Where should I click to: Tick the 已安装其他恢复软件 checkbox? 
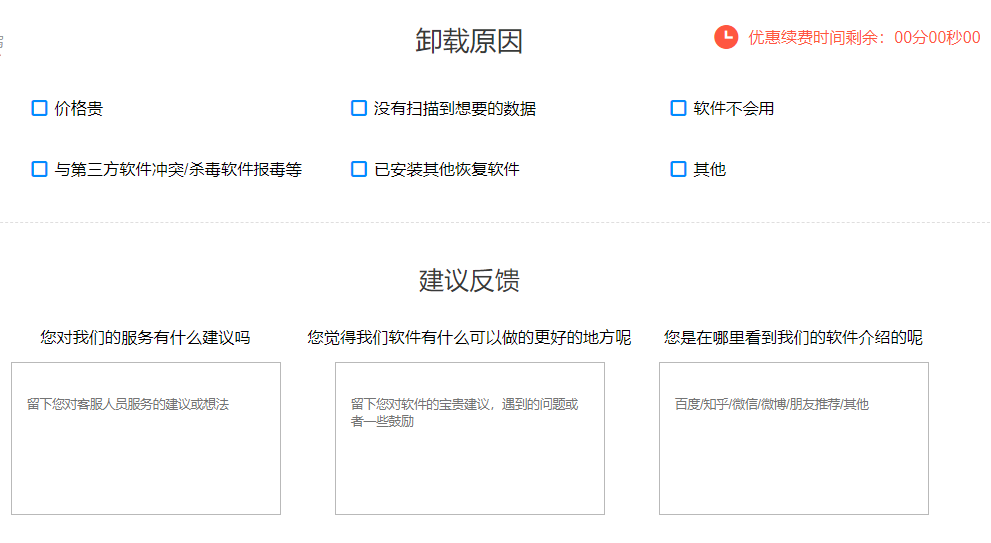[358, 169]
